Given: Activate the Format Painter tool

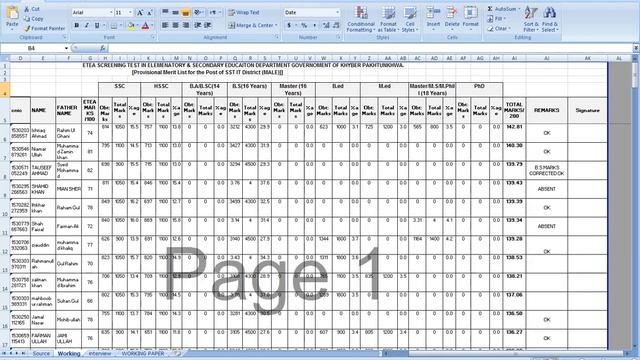Looking at the screenshot, I should tap(44, 29).
